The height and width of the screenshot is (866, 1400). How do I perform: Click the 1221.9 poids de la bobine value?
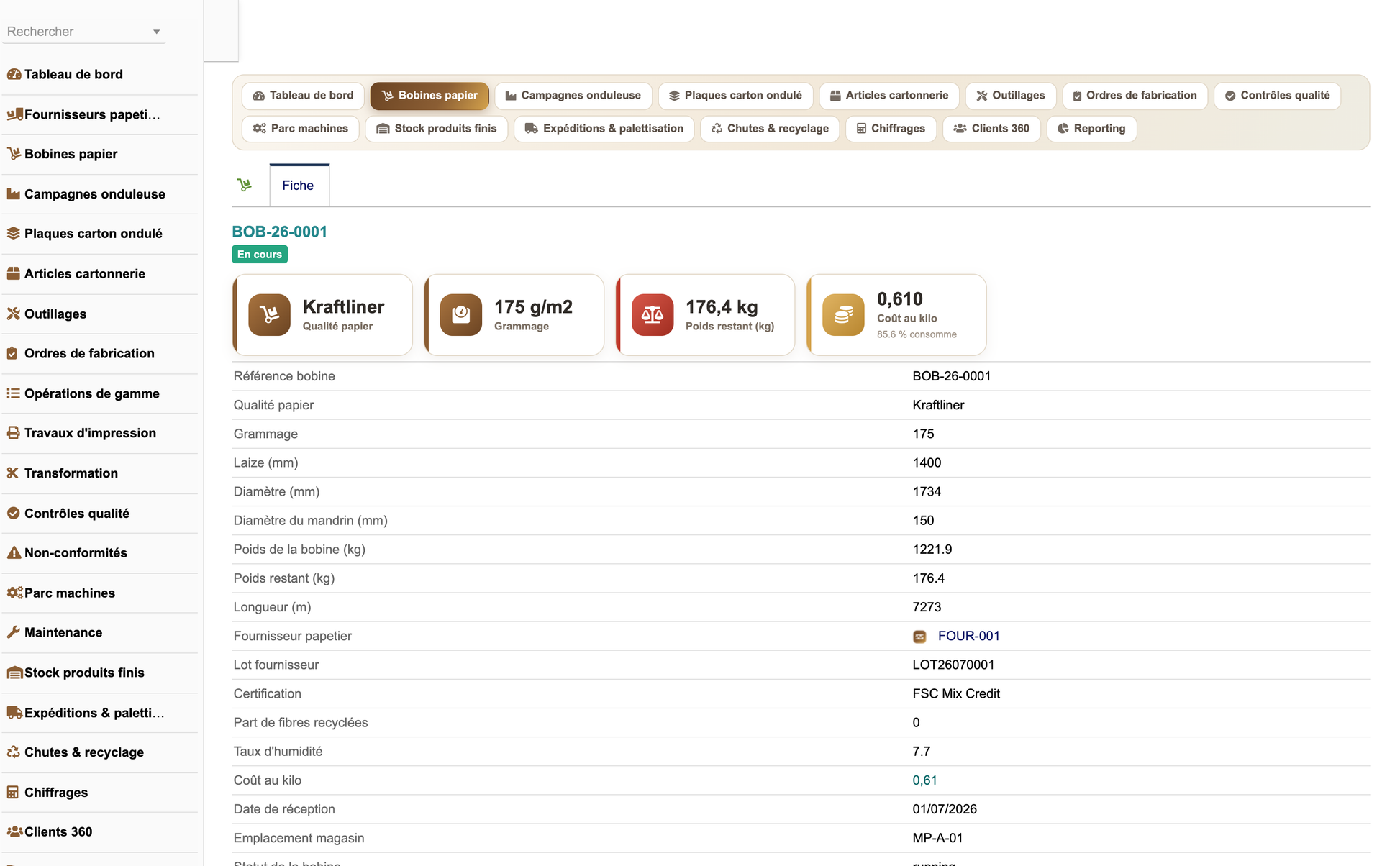click(932, 550)
